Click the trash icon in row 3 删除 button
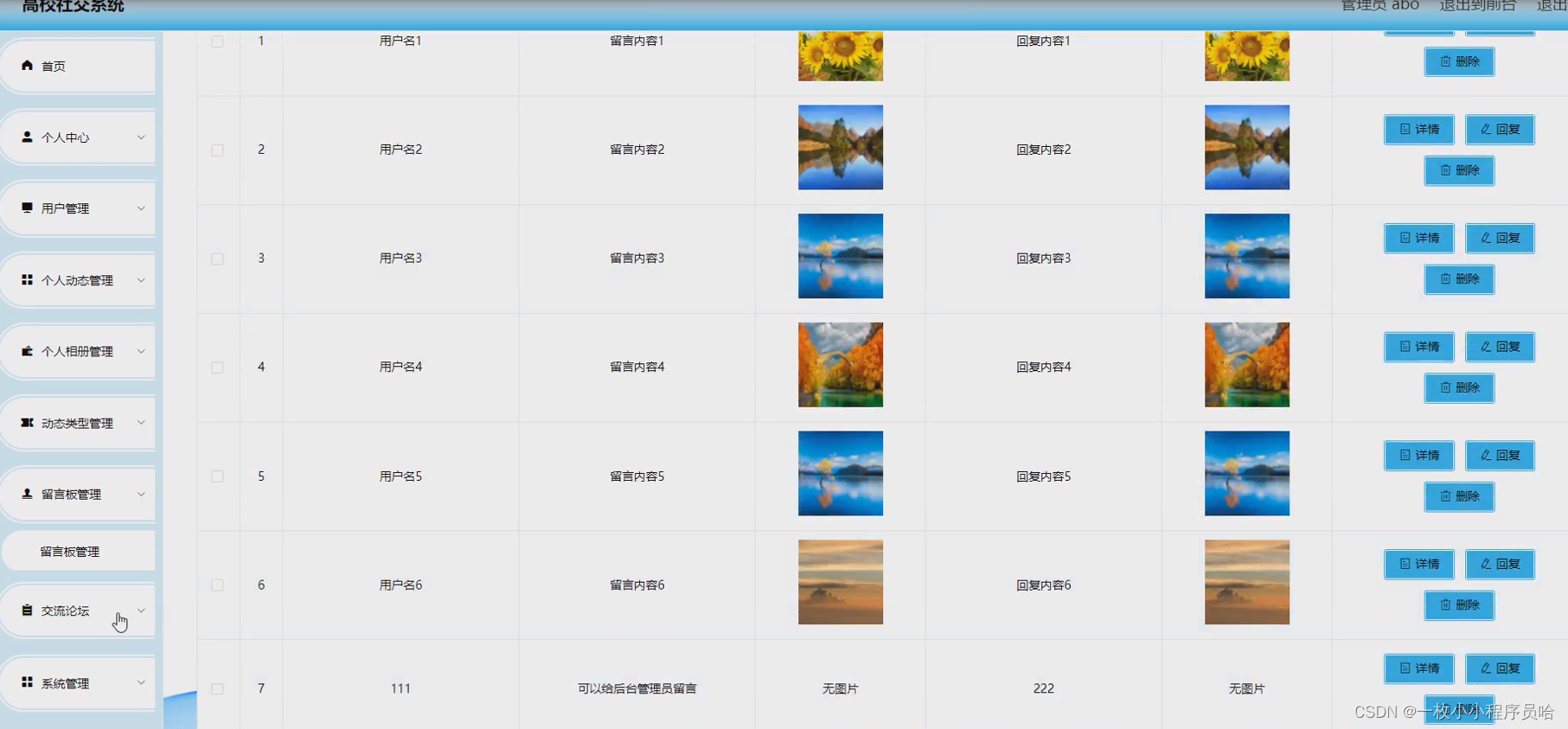The image size is (1568, 729). 1445,278
